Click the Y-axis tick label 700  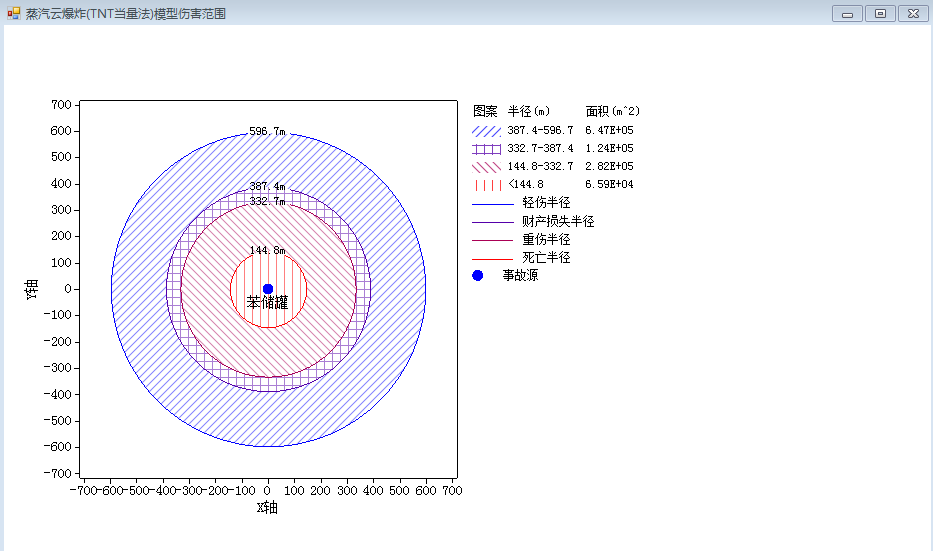pyautogui.click(x=61, y=105)
